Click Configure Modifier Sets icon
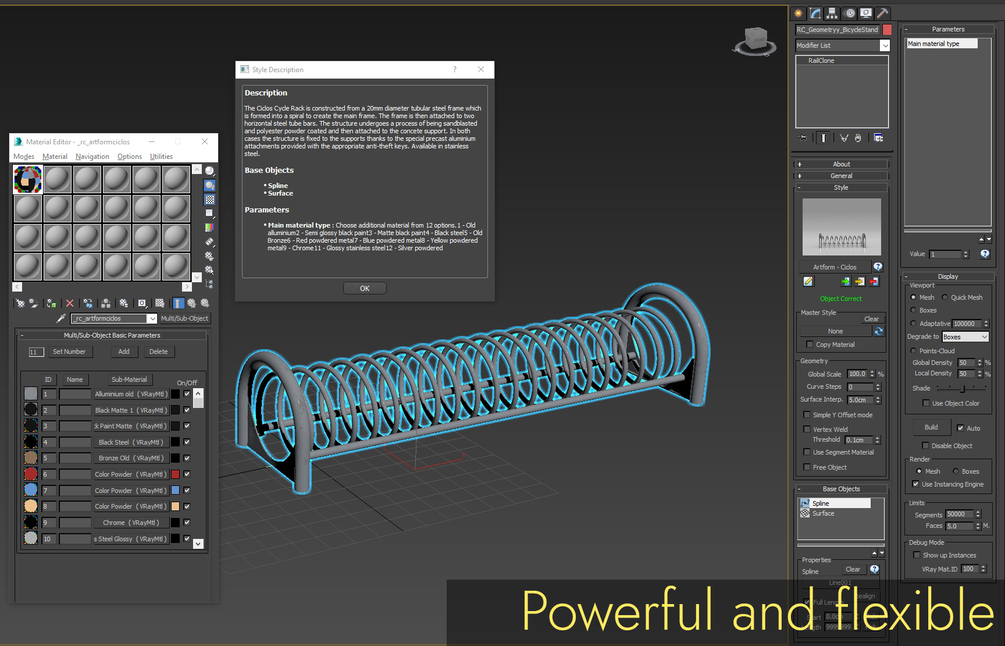 tap(879, 138)
